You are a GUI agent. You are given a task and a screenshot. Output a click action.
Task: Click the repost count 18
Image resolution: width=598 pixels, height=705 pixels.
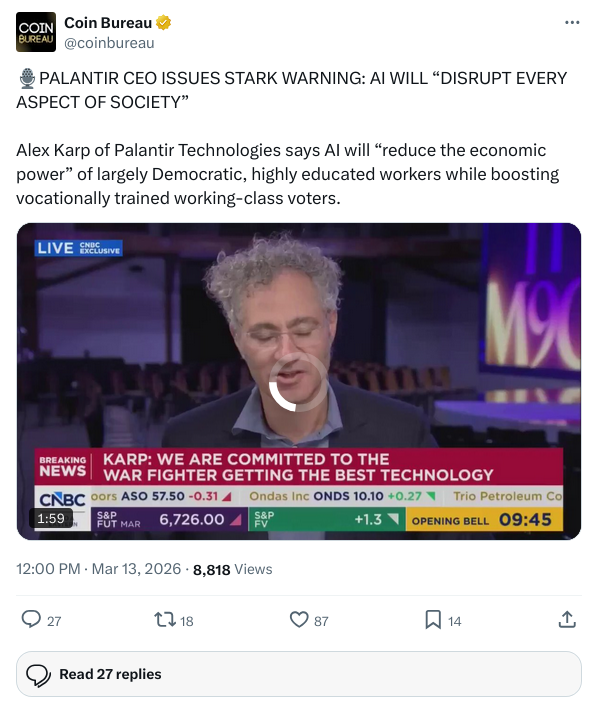[x=187, y=621]
